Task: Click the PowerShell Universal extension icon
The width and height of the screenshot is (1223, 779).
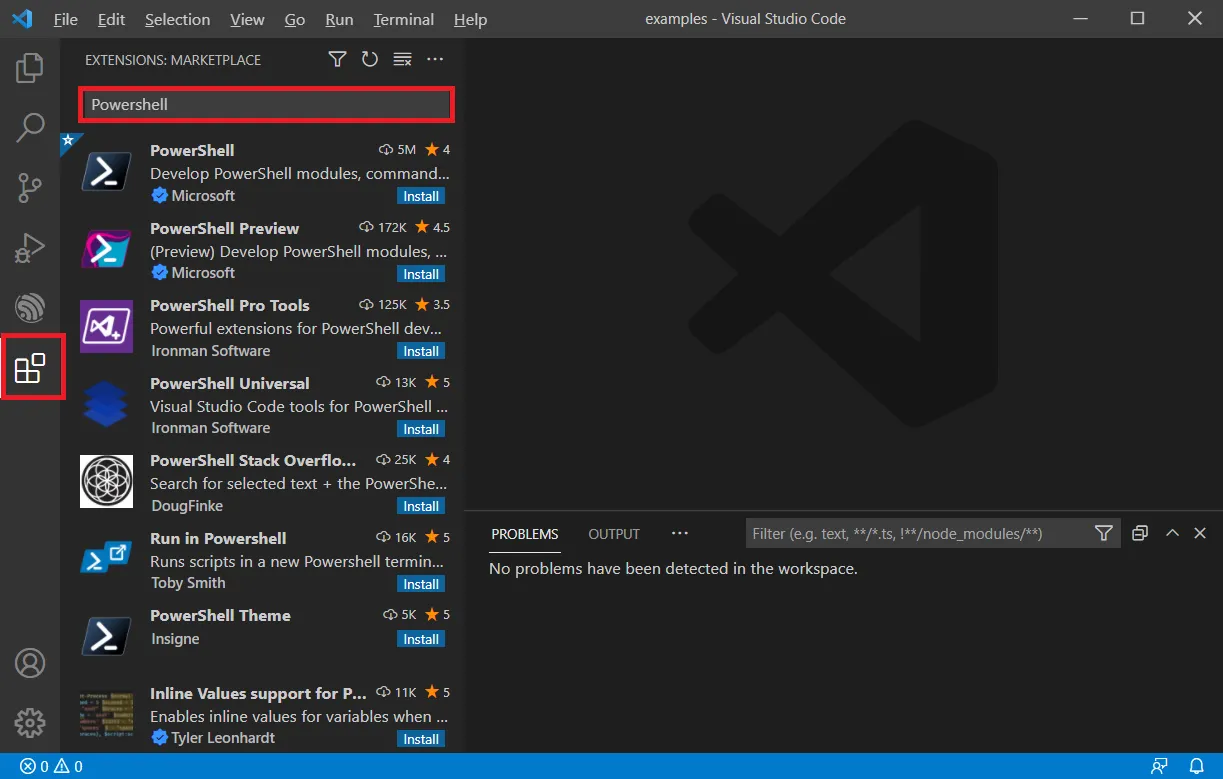Action: pyautogui.click(x=106, y=404)
